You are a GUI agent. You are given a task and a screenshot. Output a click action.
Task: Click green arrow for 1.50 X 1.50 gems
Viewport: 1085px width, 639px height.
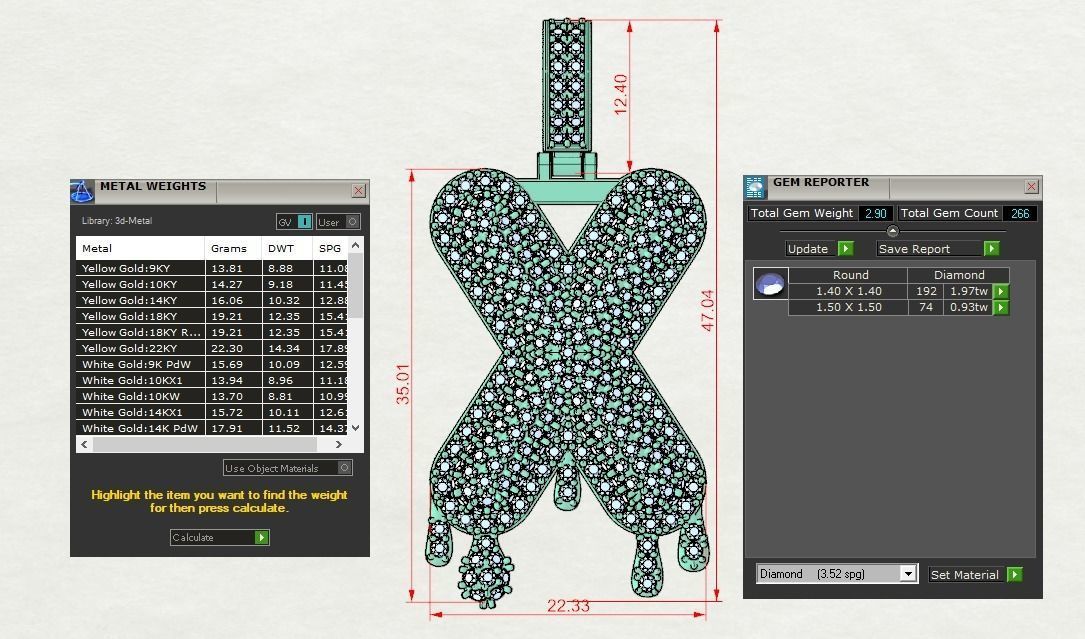(1001, 307)
